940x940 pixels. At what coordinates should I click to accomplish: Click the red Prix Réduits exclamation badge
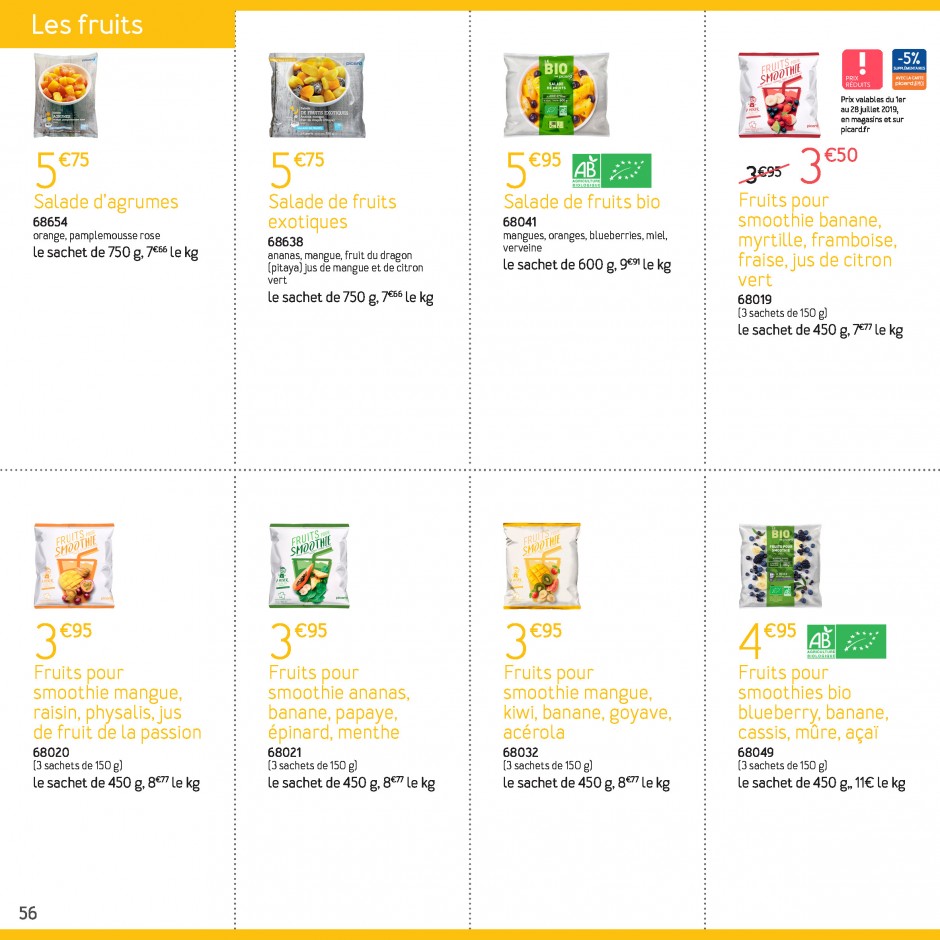coord(862,70)
